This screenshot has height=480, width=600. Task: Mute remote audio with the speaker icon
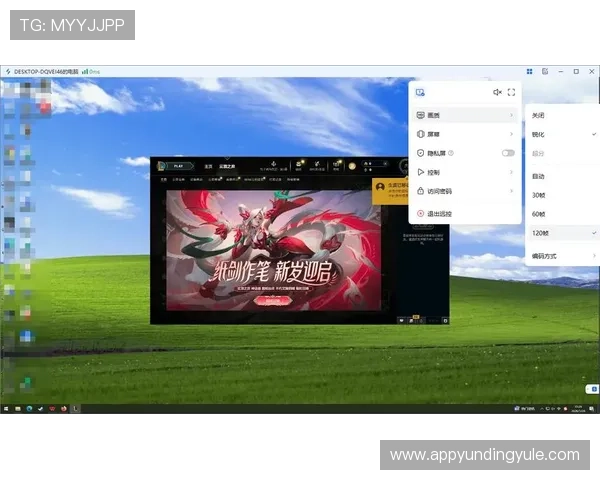point(497,92)
